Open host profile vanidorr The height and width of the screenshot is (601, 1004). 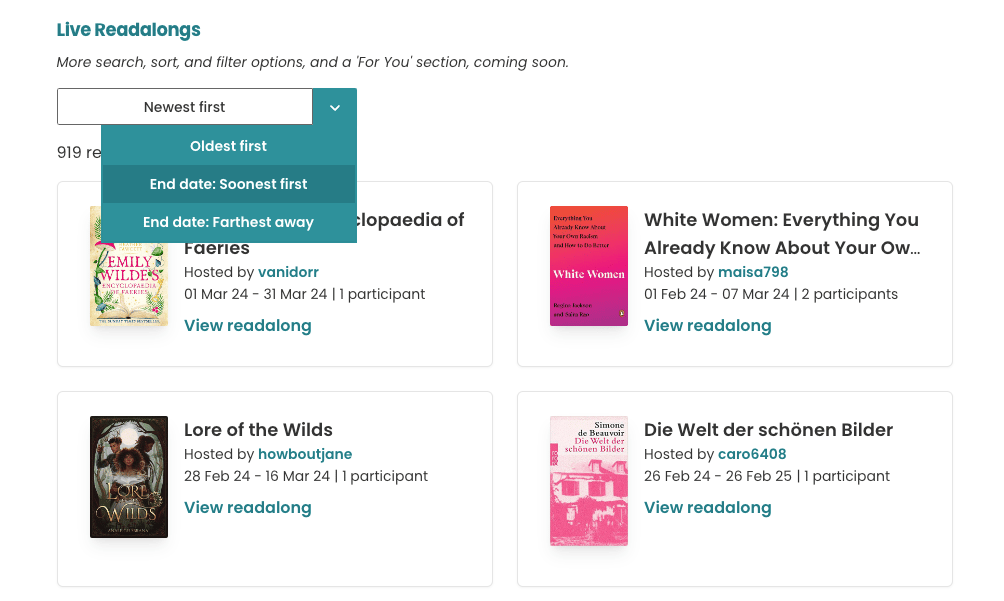[x=288, y=272]
